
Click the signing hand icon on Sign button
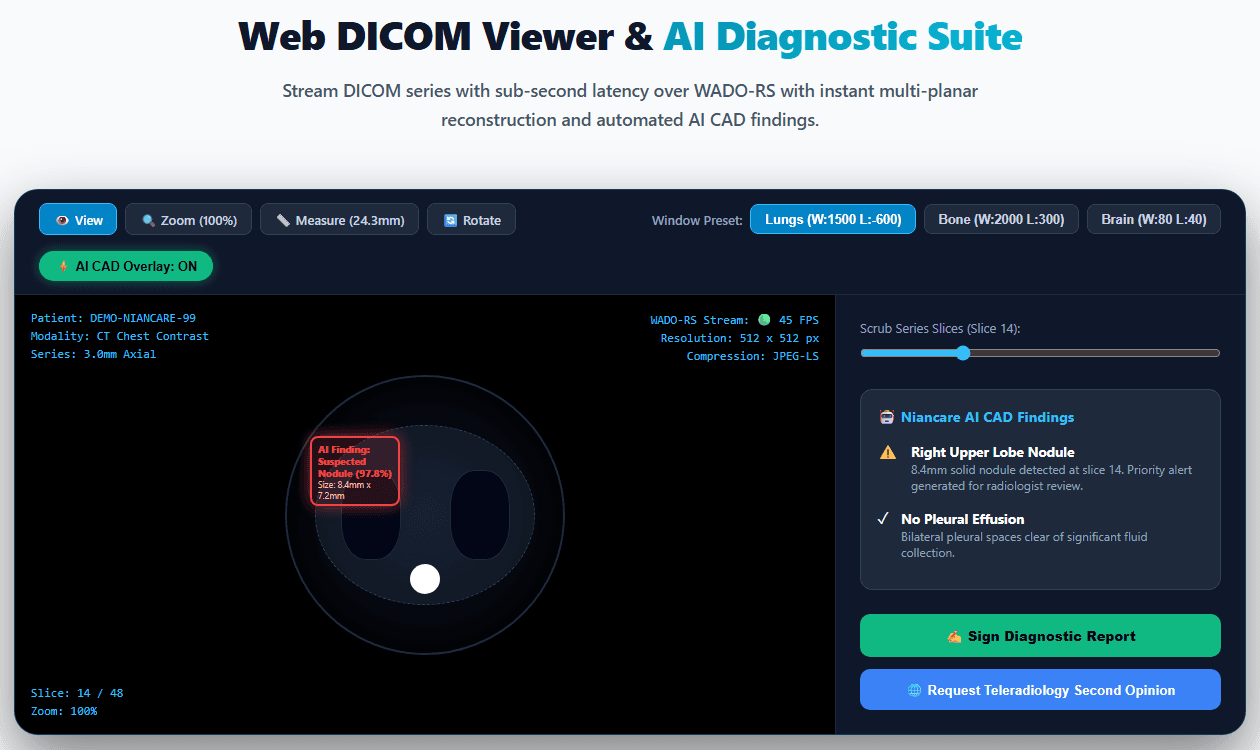pos(953,636)
